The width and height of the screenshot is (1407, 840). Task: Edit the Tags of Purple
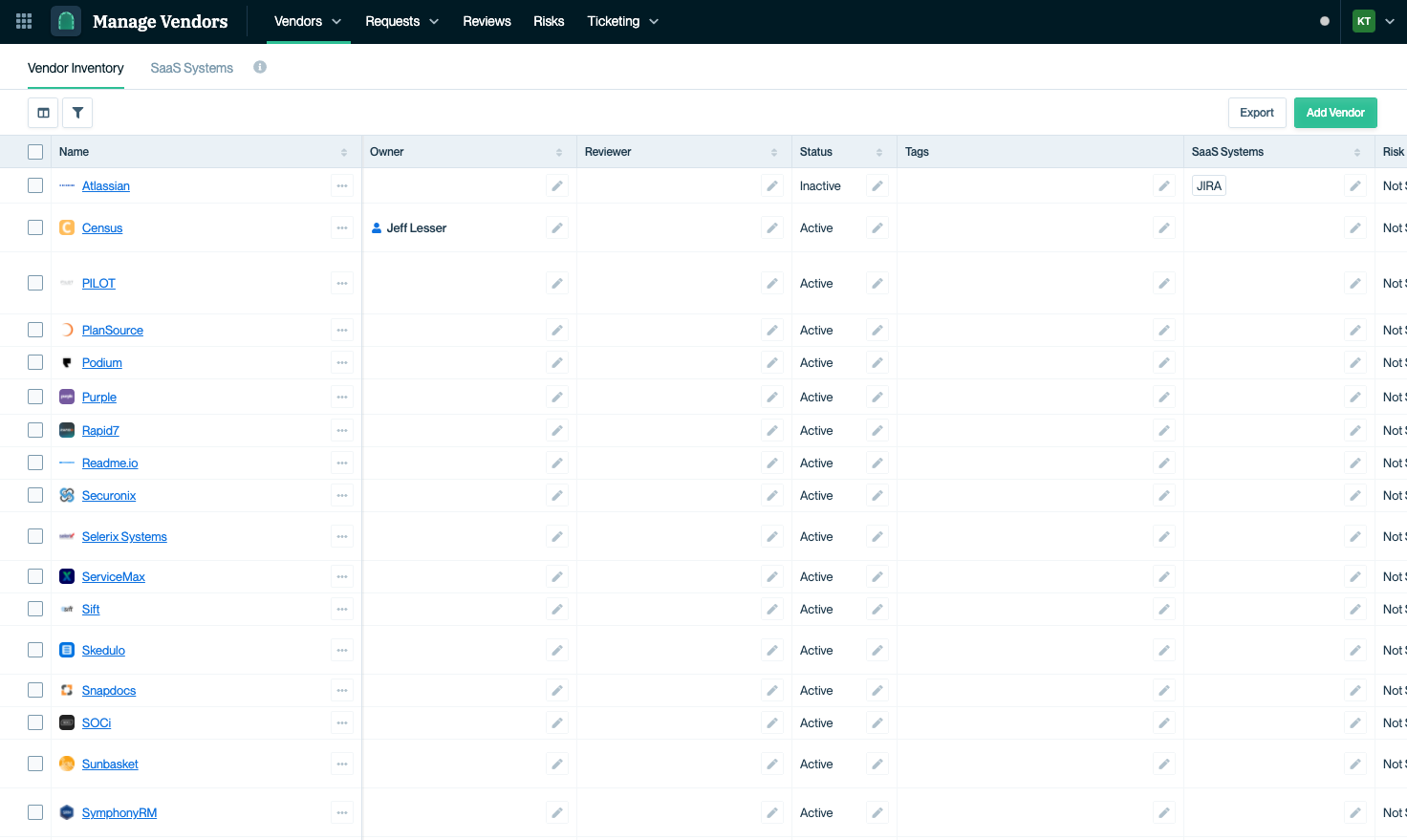point(1164,397)
